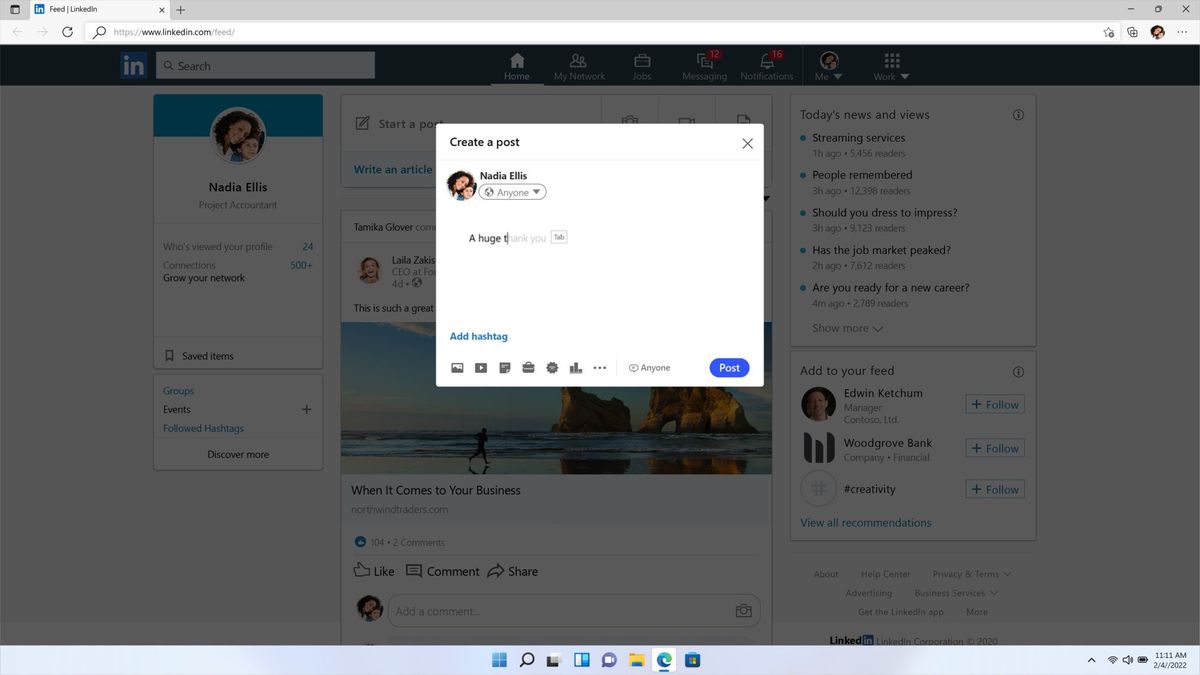Viewport: 1200px width, 675px height.
Task: Add a photo to the post
Action: [x=457, y=367]
